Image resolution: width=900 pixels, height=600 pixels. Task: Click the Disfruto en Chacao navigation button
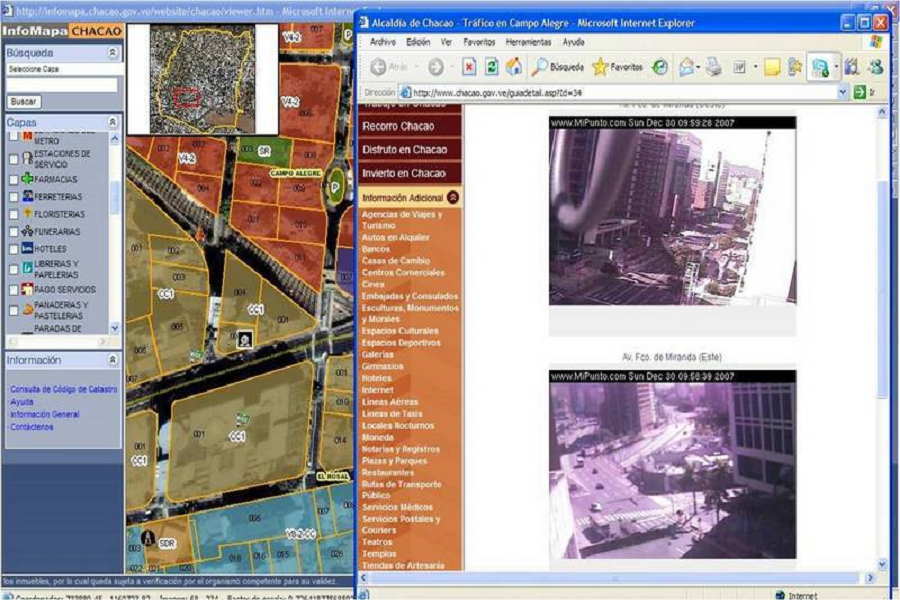coord(410,150)
